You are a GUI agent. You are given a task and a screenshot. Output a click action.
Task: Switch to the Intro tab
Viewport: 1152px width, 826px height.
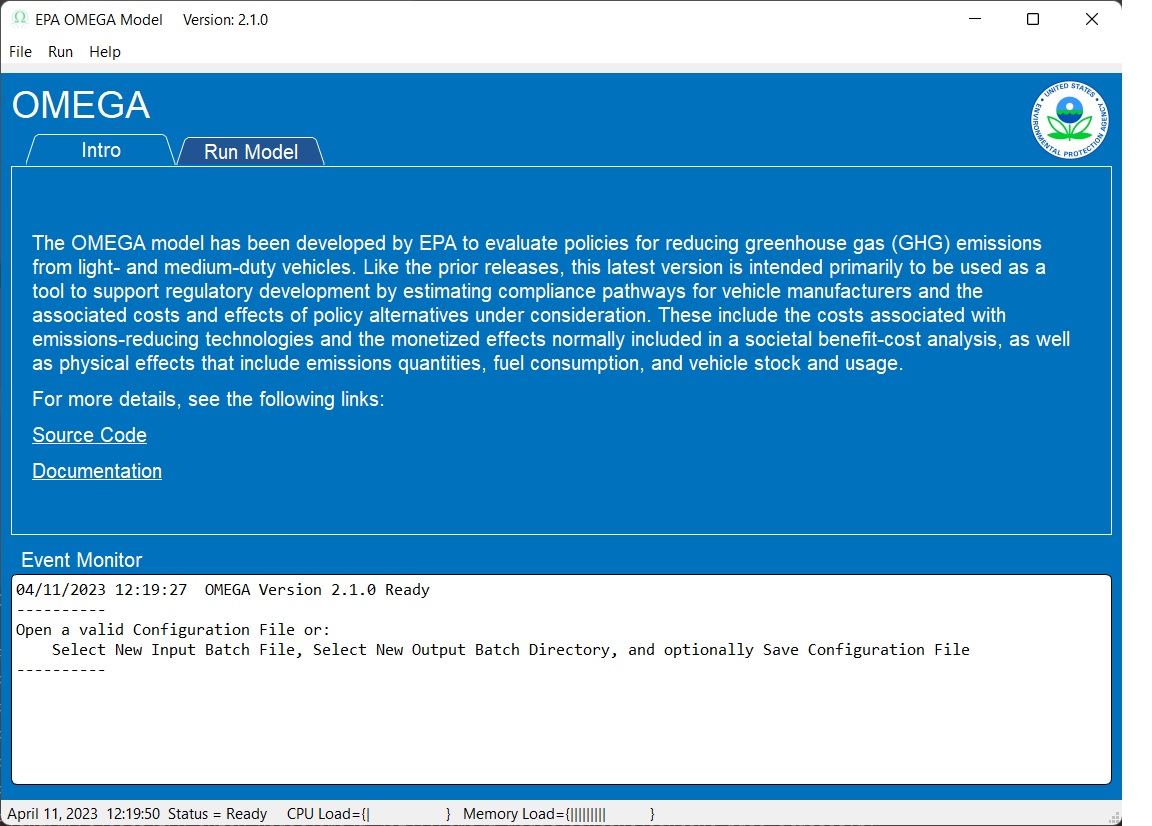click(x=101, y=150)
